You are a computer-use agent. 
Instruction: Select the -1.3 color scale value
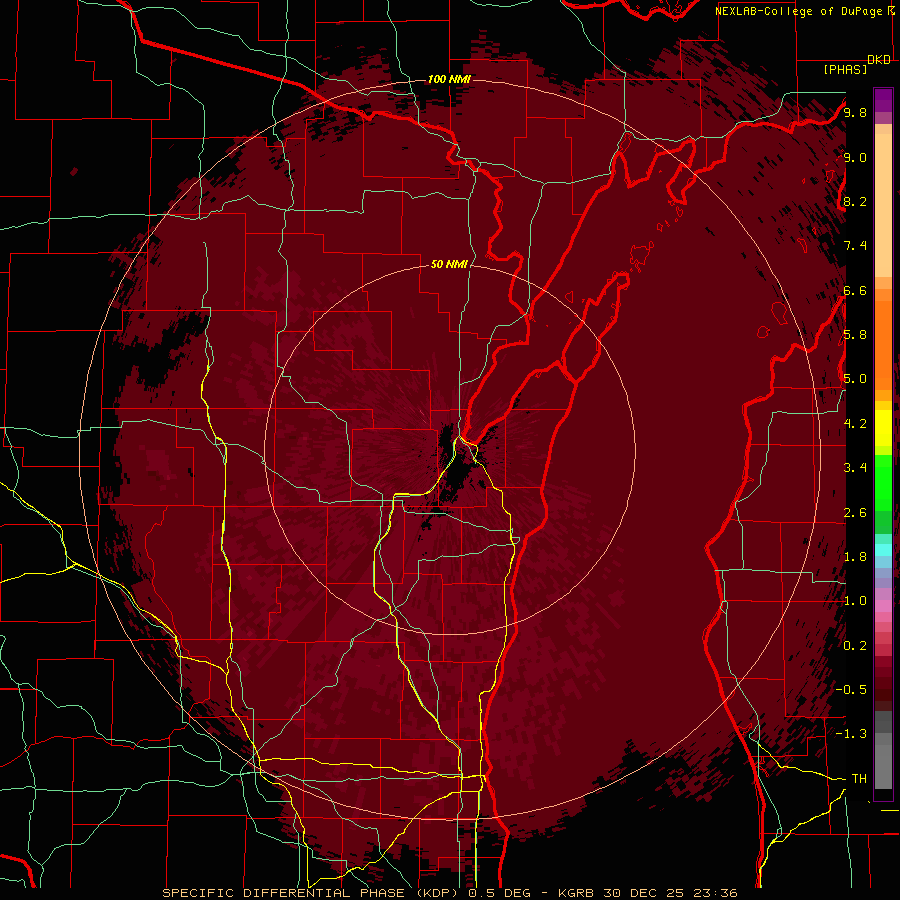pos(851,734)
